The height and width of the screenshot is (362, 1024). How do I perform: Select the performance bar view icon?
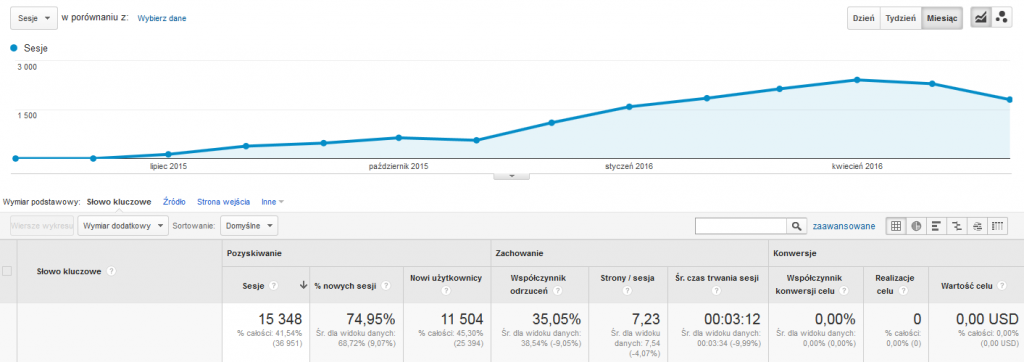[x=936, y=226]
